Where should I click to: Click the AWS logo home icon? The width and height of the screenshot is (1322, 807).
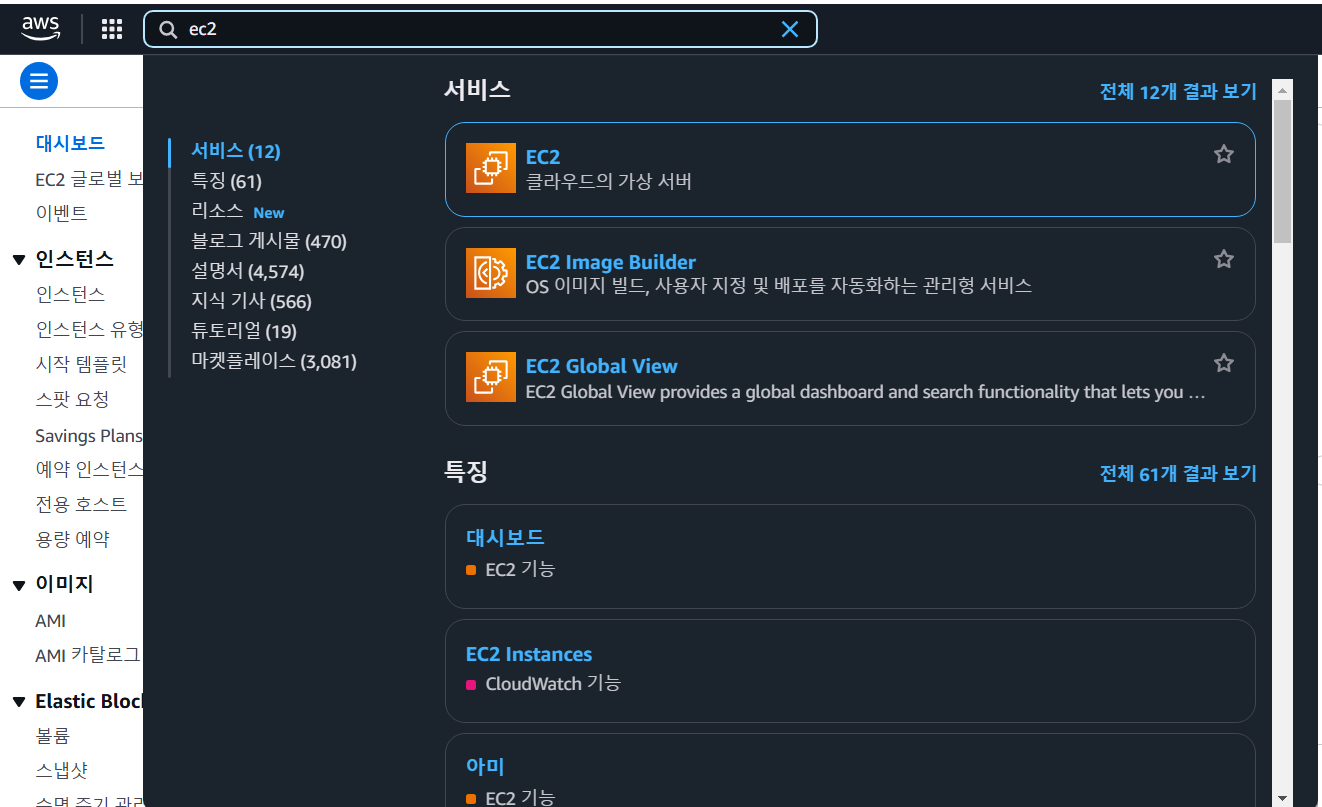tap(41, 28)
